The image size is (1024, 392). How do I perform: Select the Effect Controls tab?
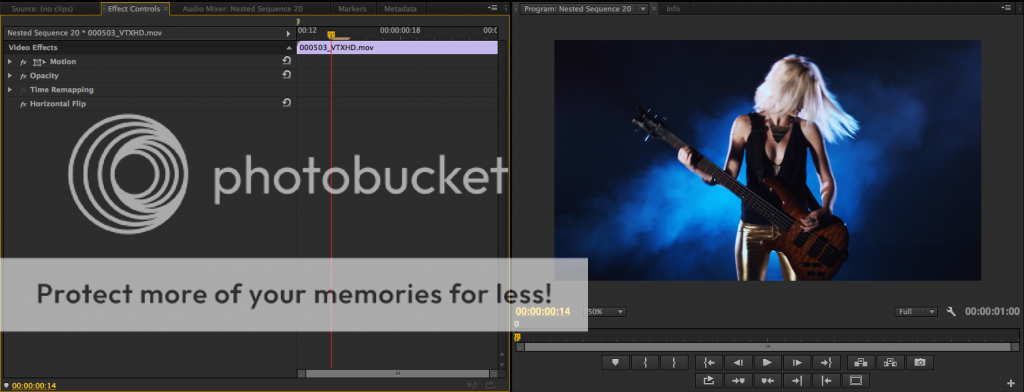click(134, 9)
